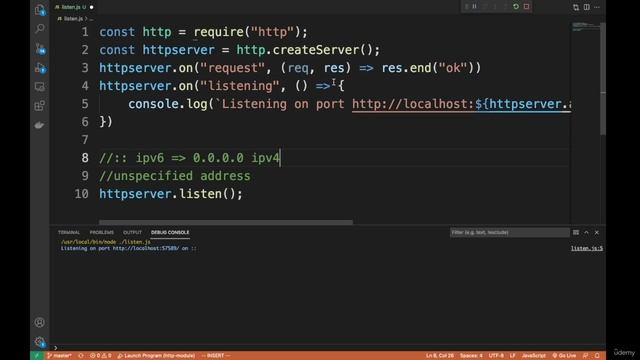Click the code minimap
The height and width of the screenshot is (360, 640).
pos(585,27)
